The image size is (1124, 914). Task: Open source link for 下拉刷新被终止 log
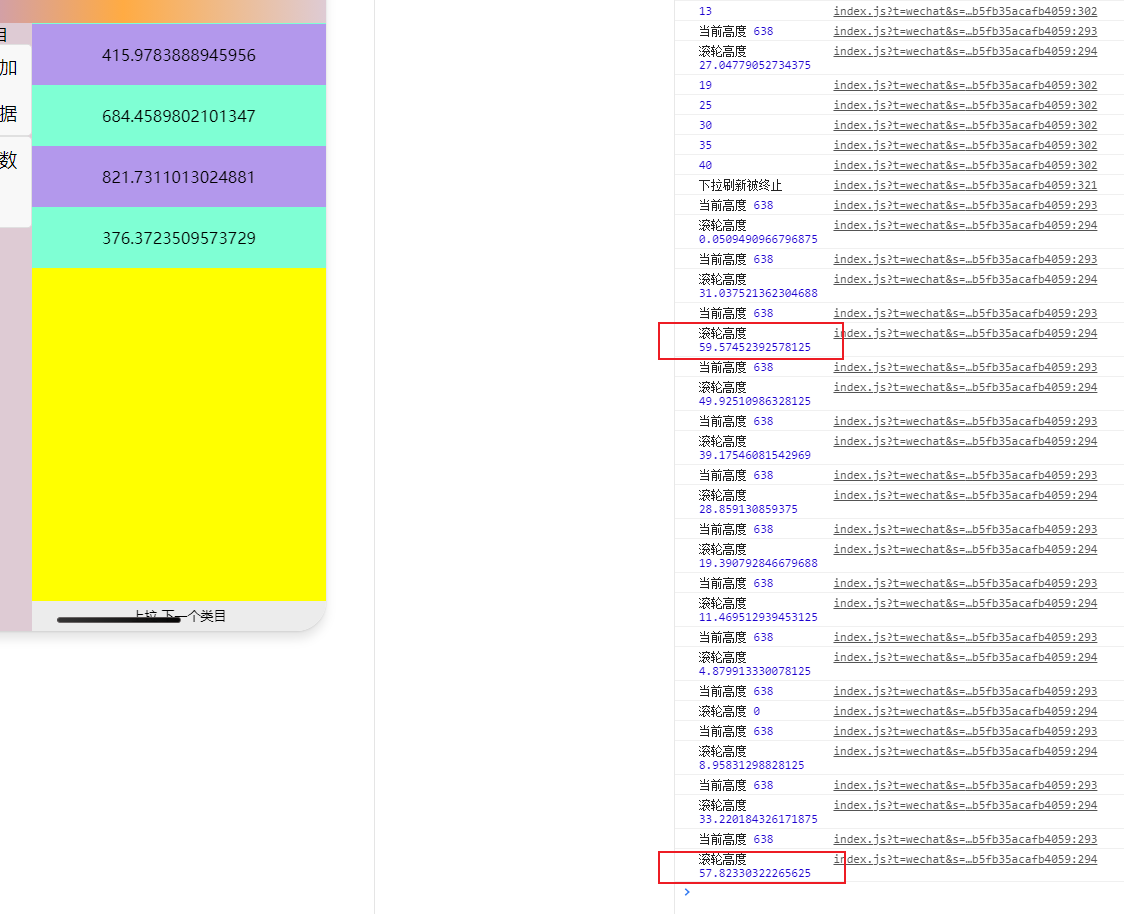[x=965, y=186]
